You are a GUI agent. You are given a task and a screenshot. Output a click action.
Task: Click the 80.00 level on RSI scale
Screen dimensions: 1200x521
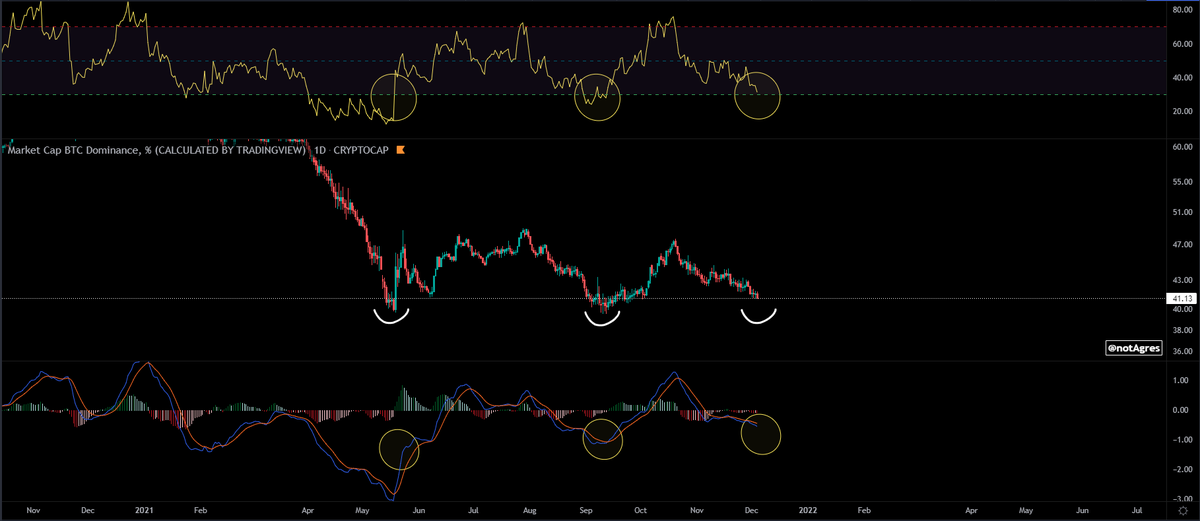click(x=1180, y=11)
